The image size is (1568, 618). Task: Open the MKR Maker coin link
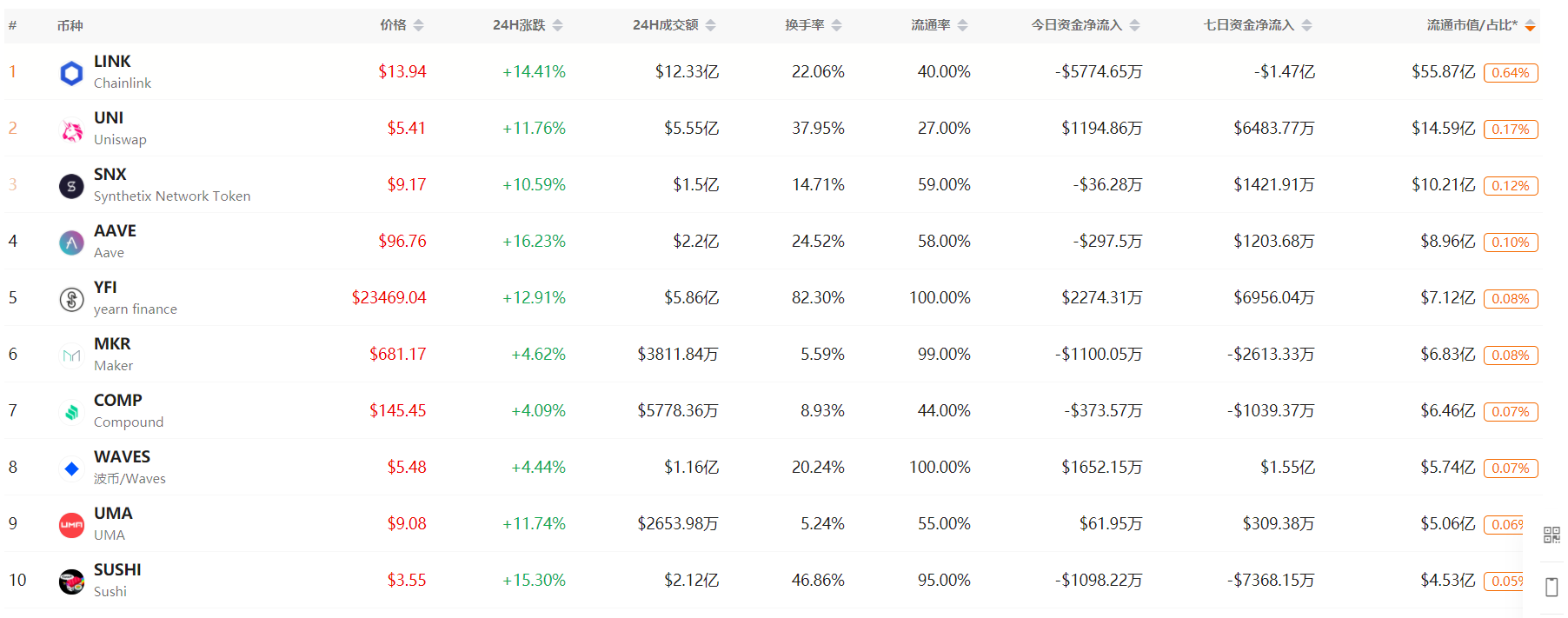(x=112, y=343)
